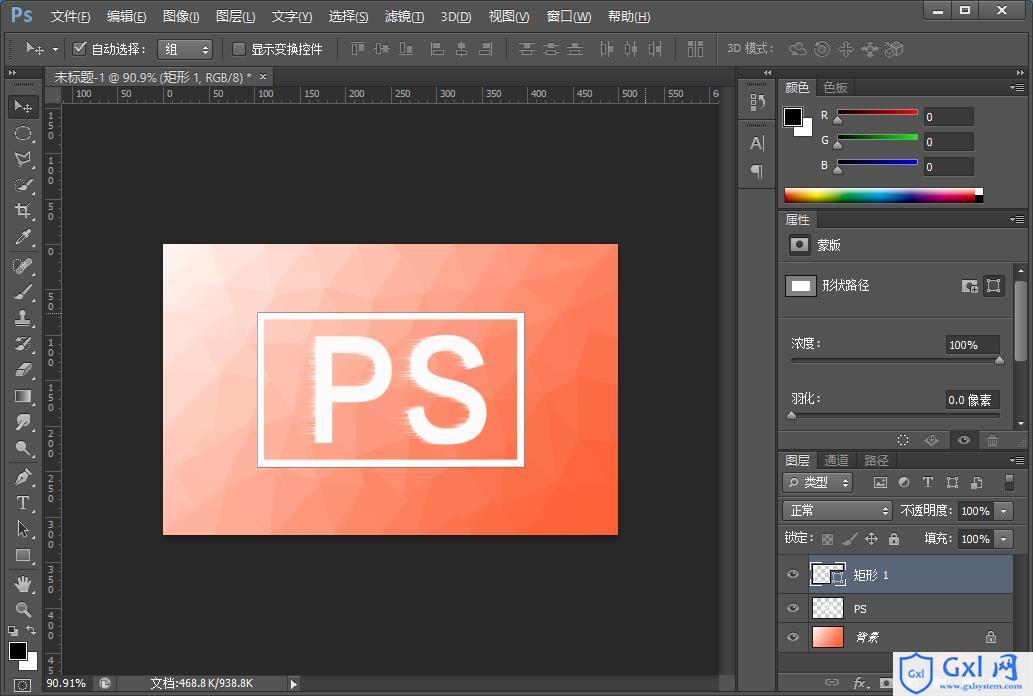
Task: Open the 窗口 menu
Action: point(569,16)
